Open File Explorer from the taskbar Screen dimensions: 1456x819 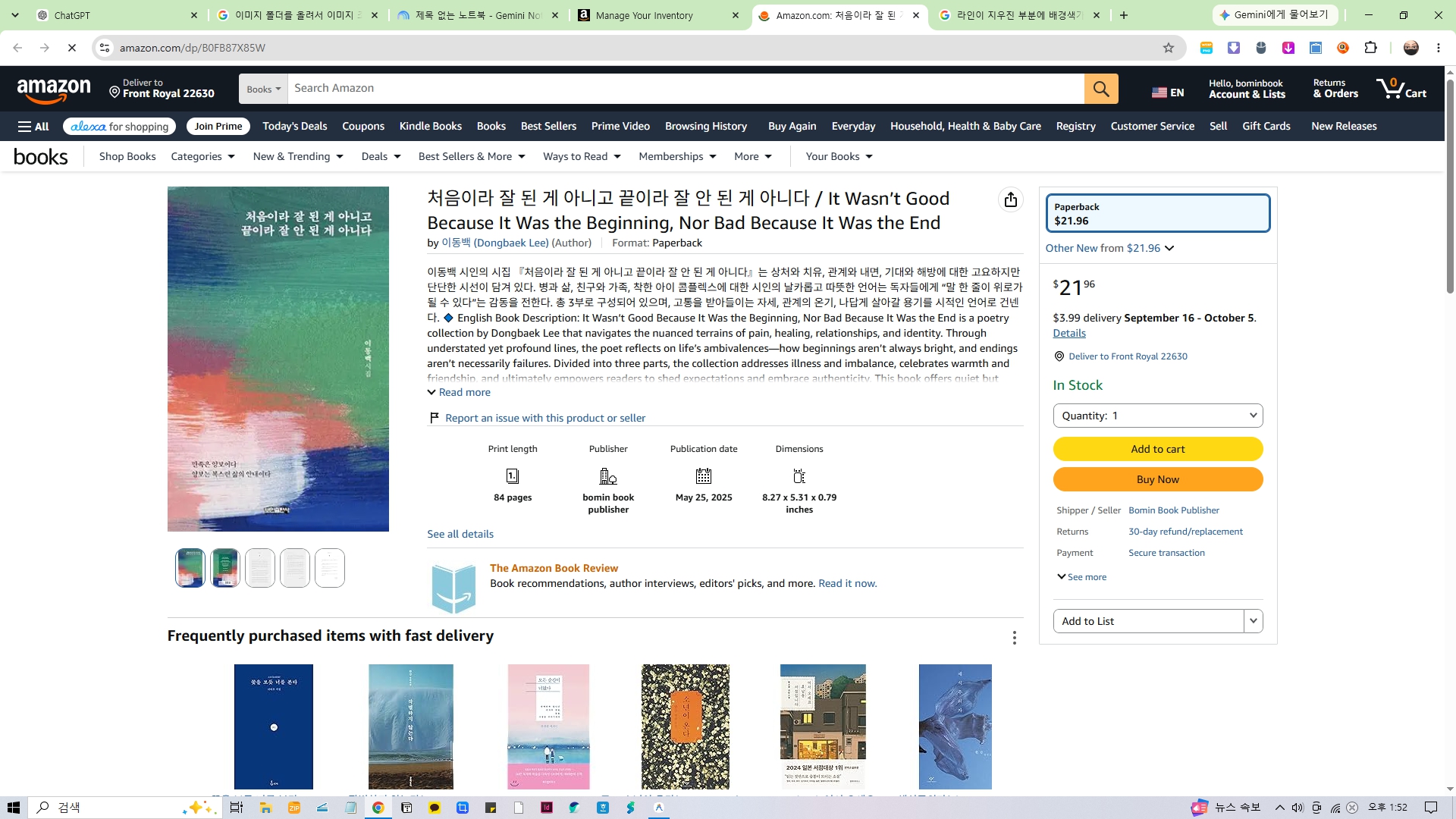pos(265,808)
